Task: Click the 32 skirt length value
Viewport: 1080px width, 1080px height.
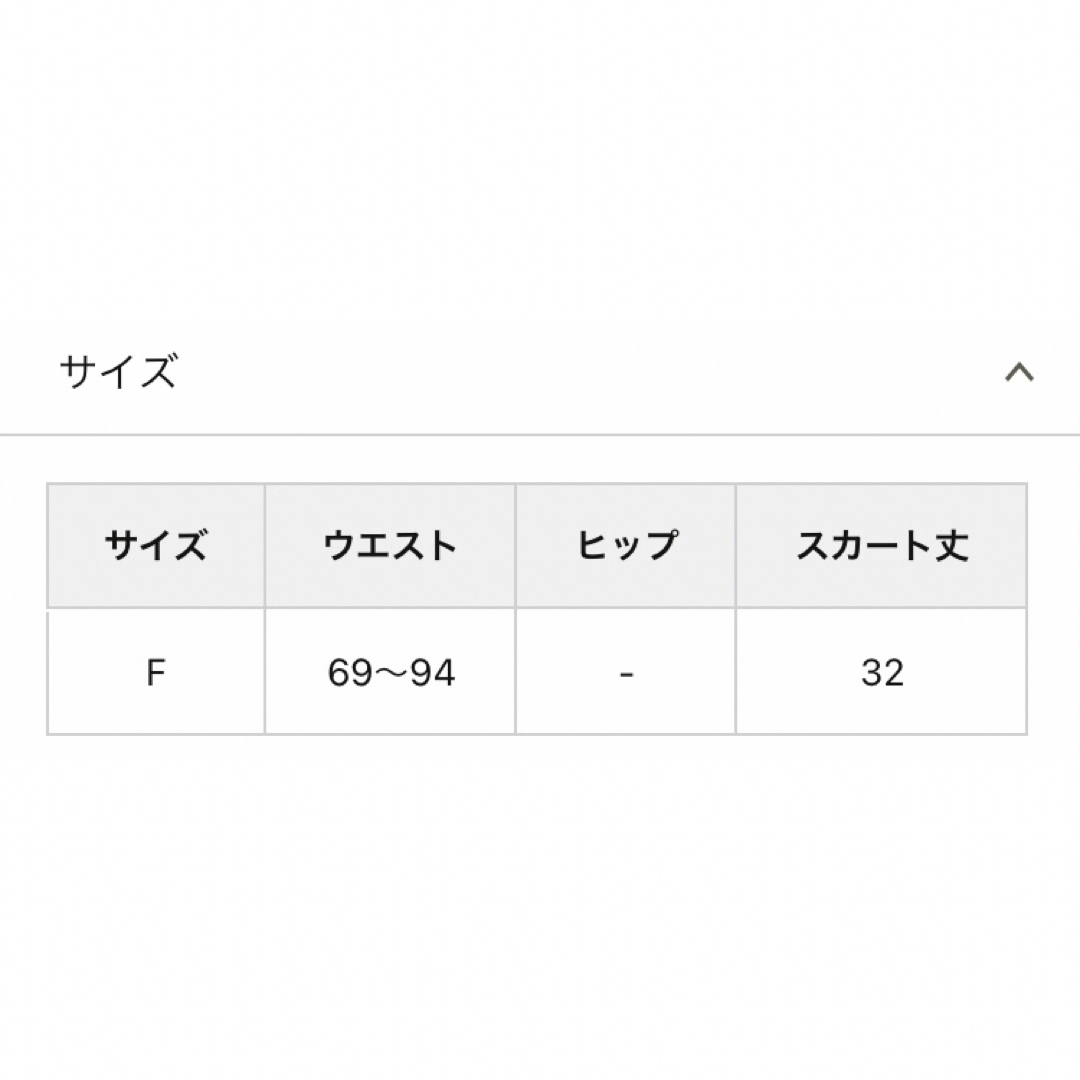Action: [882, 672]
